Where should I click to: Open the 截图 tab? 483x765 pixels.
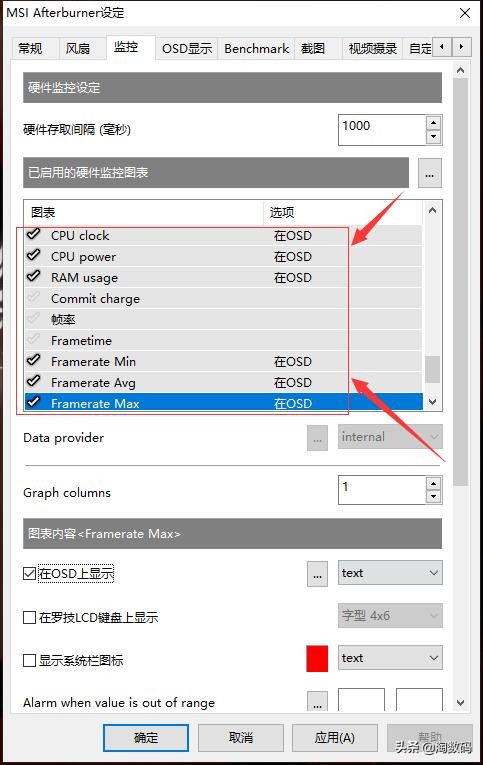point(318,48)
